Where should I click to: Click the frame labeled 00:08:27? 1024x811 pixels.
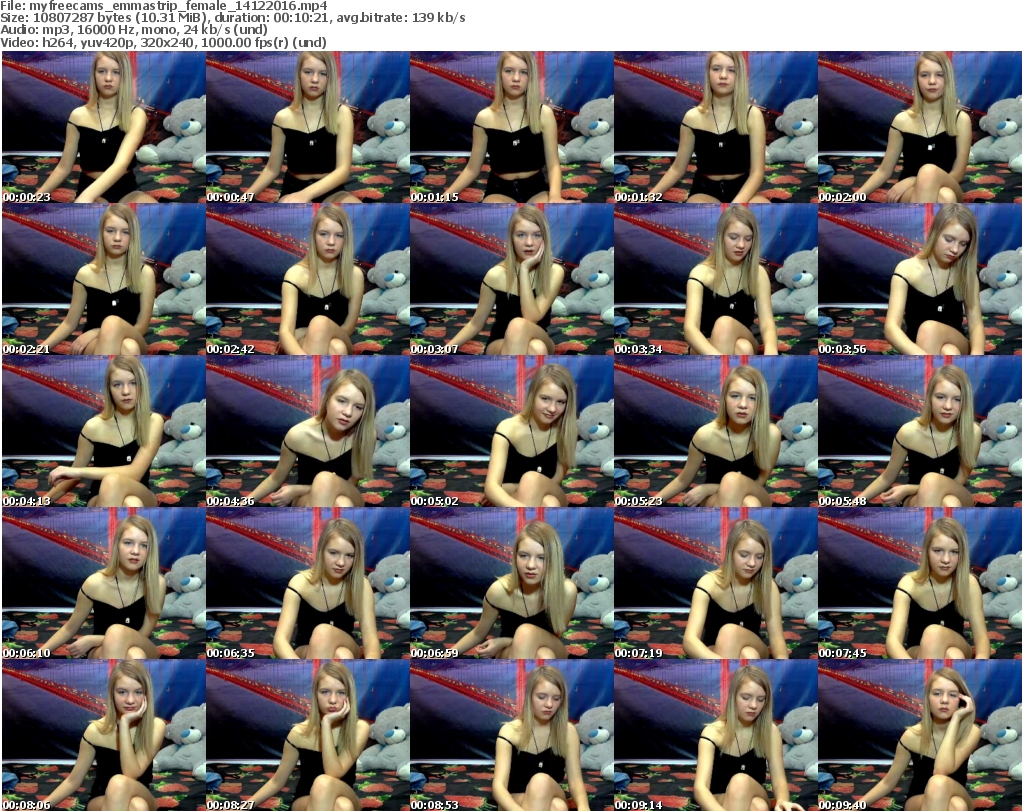point(308,735)
